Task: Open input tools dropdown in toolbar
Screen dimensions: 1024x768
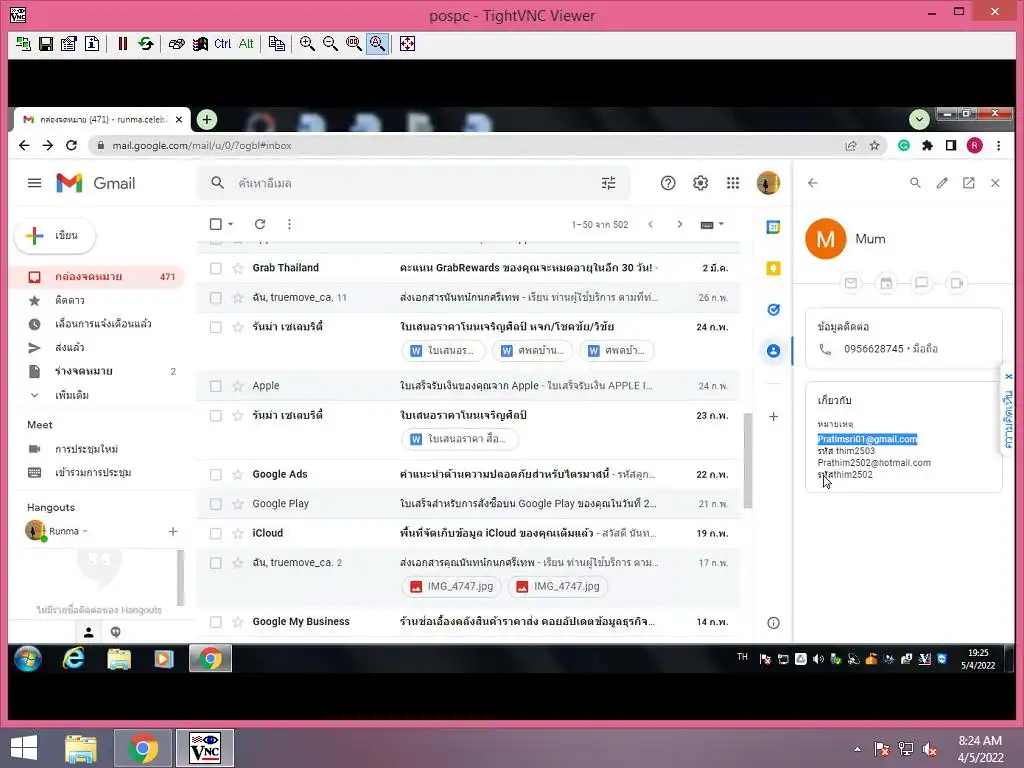Action: [721, 224]
